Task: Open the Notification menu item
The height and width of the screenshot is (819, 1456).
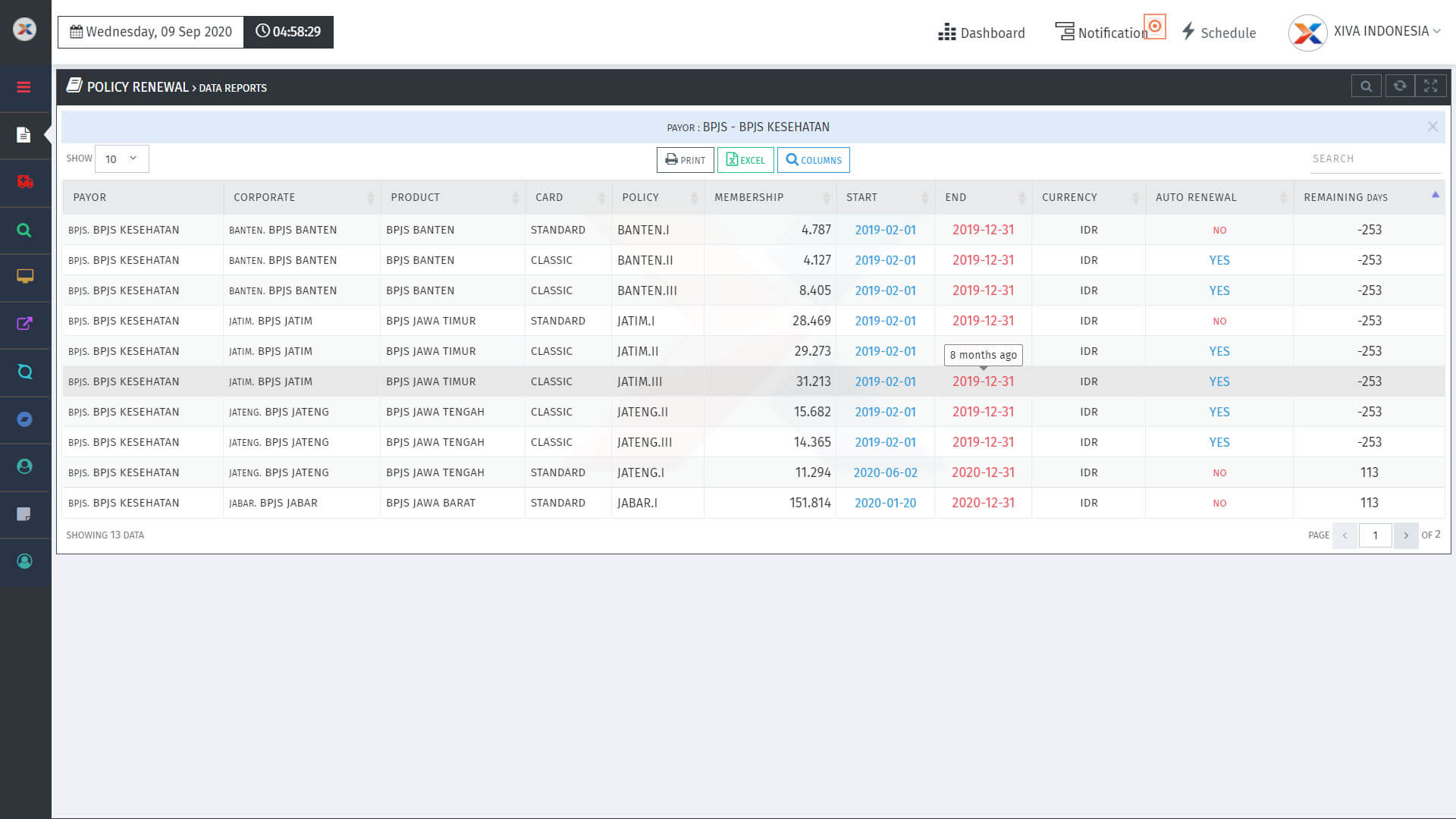Action: 1101,33
